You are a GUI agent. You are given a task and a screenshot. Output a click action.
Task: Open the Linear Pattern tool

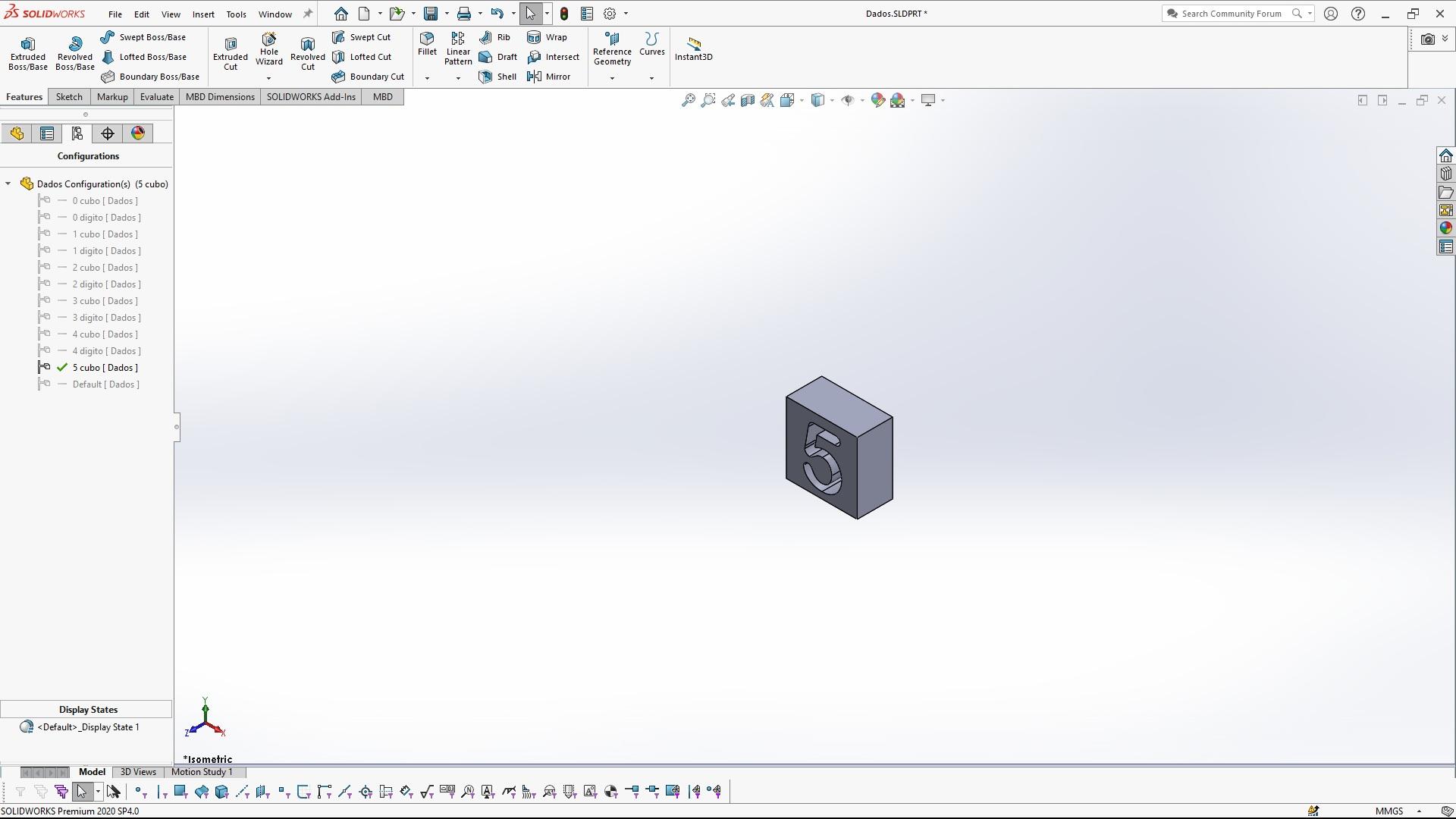click(x=458, y=49)
